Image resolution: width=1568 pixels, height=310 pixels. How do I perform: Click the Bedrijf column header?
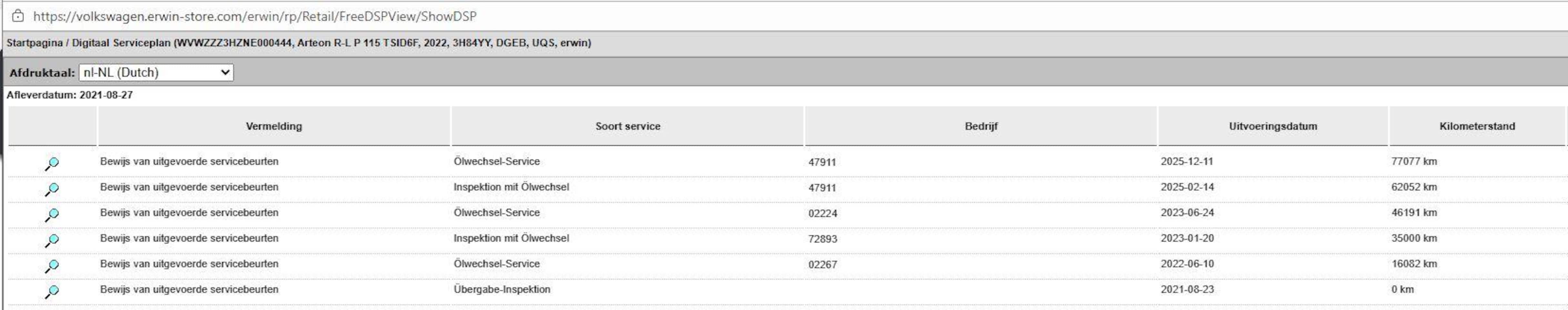pos(981,126)
